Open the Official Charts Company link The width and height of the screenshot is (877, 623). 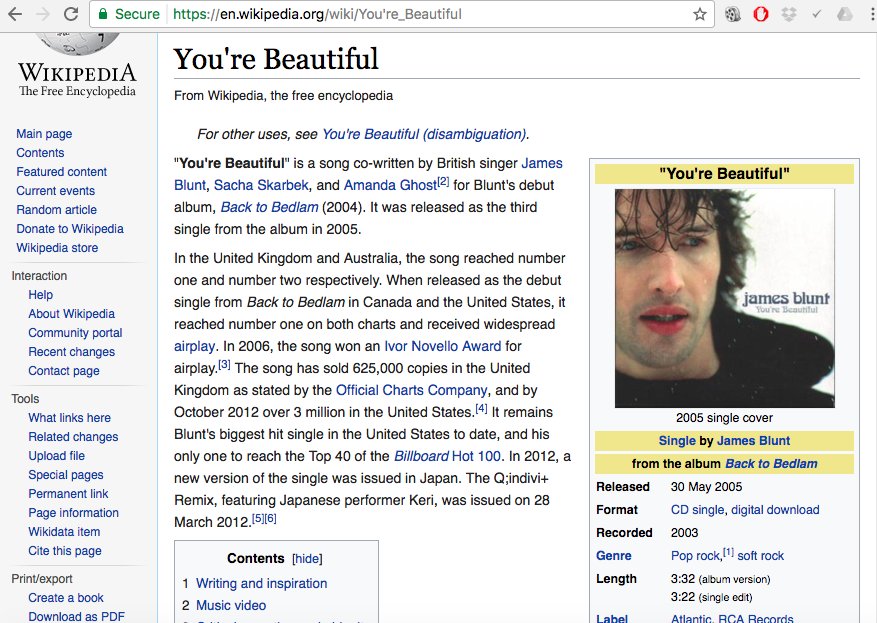pos(412,390)
